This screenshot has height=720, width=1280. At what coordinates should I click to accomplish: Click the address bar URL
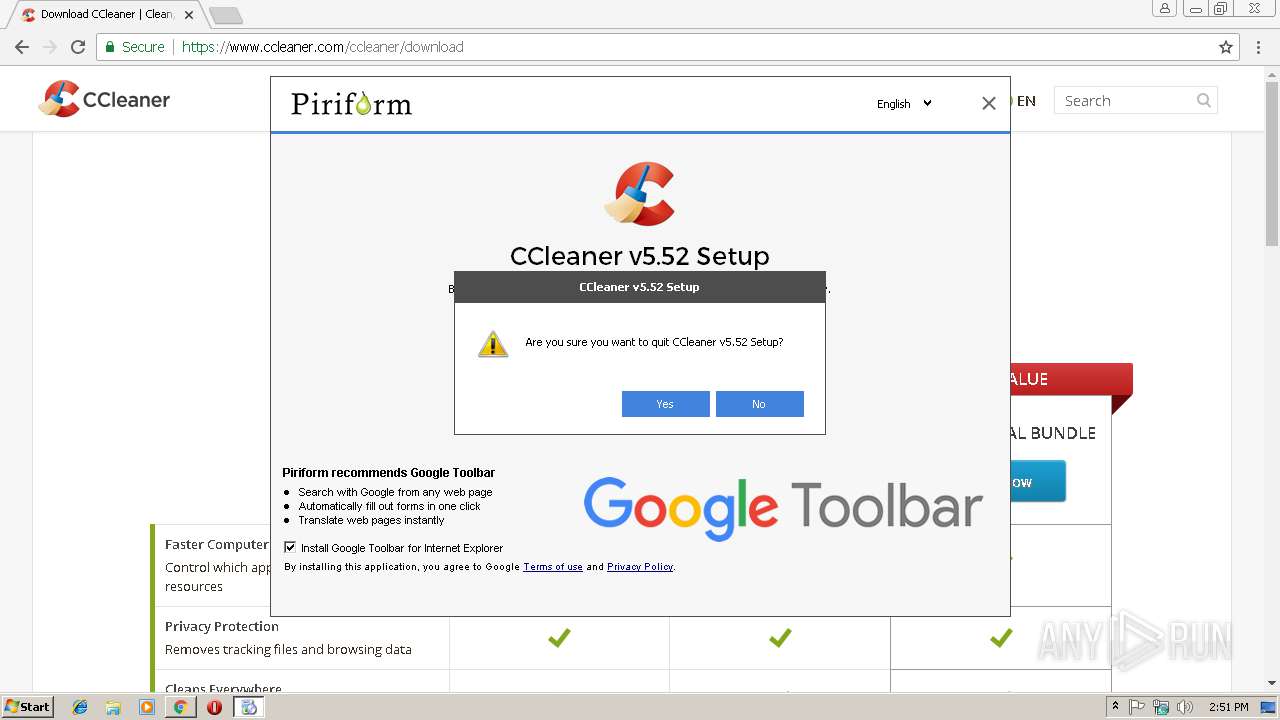click(x=322, y=47)
